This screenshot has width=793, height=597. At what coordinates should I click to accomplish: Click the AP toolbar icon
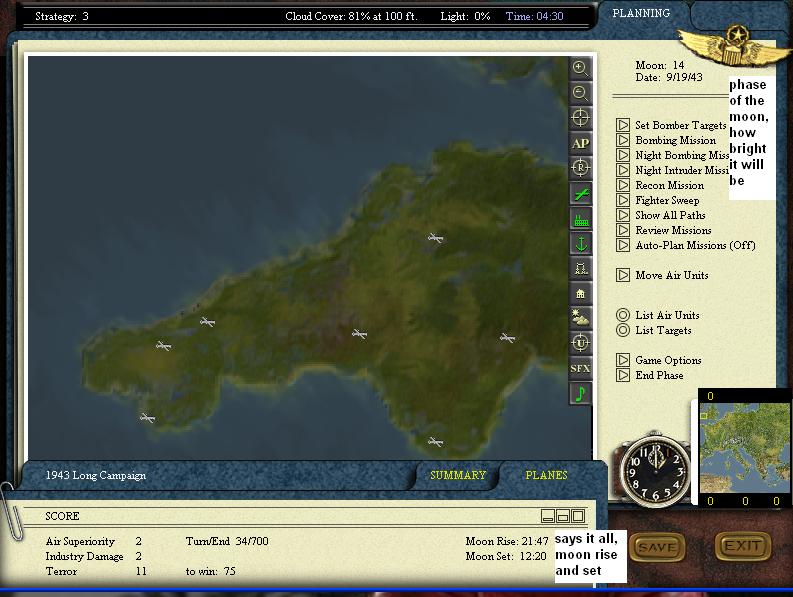(x=580, y=143)
